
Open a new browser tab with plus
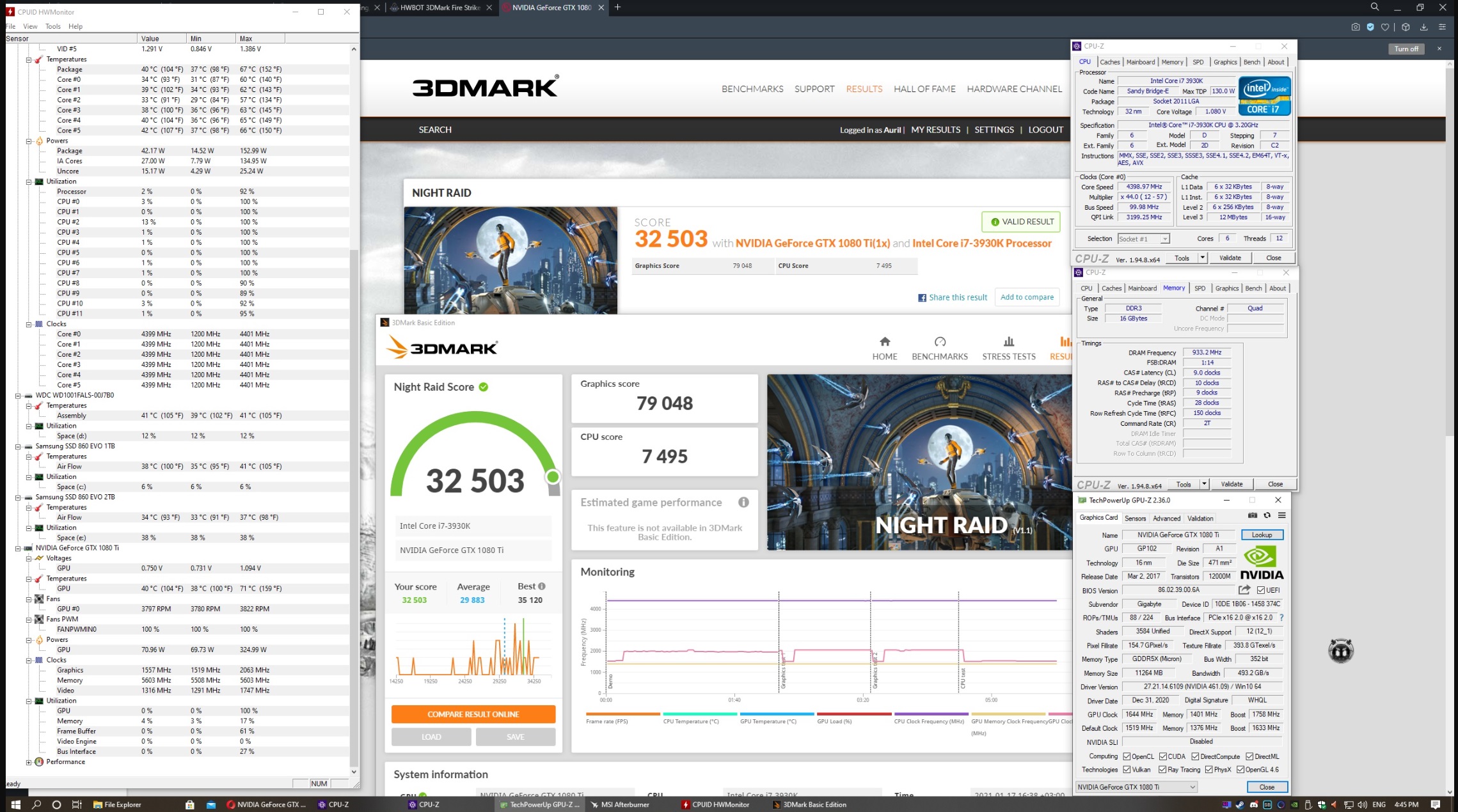[x=617, y=7]
